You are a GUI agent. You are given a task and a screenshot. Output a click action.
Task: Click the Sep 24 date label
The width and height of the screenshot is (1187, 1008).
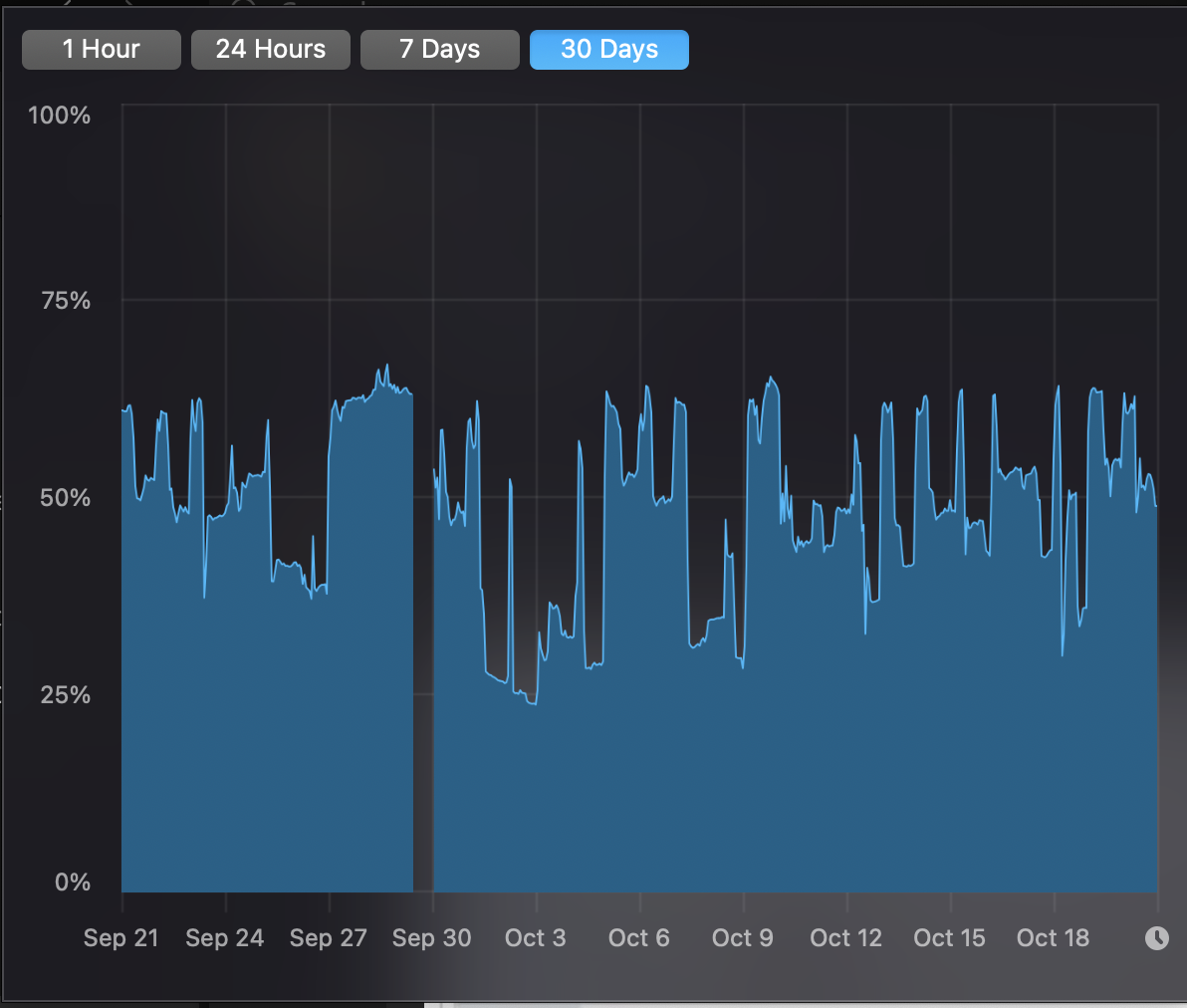pos(225,937)
